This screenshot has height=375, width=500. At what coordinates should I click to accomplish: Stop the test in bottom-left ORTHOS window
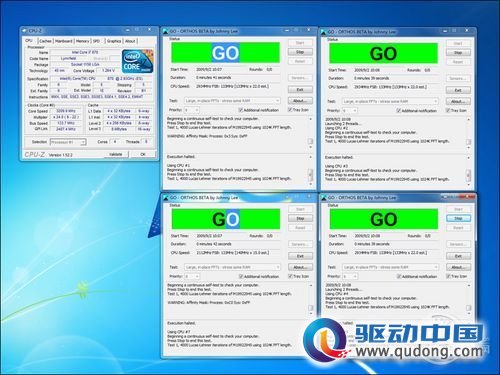coord(300,218)
